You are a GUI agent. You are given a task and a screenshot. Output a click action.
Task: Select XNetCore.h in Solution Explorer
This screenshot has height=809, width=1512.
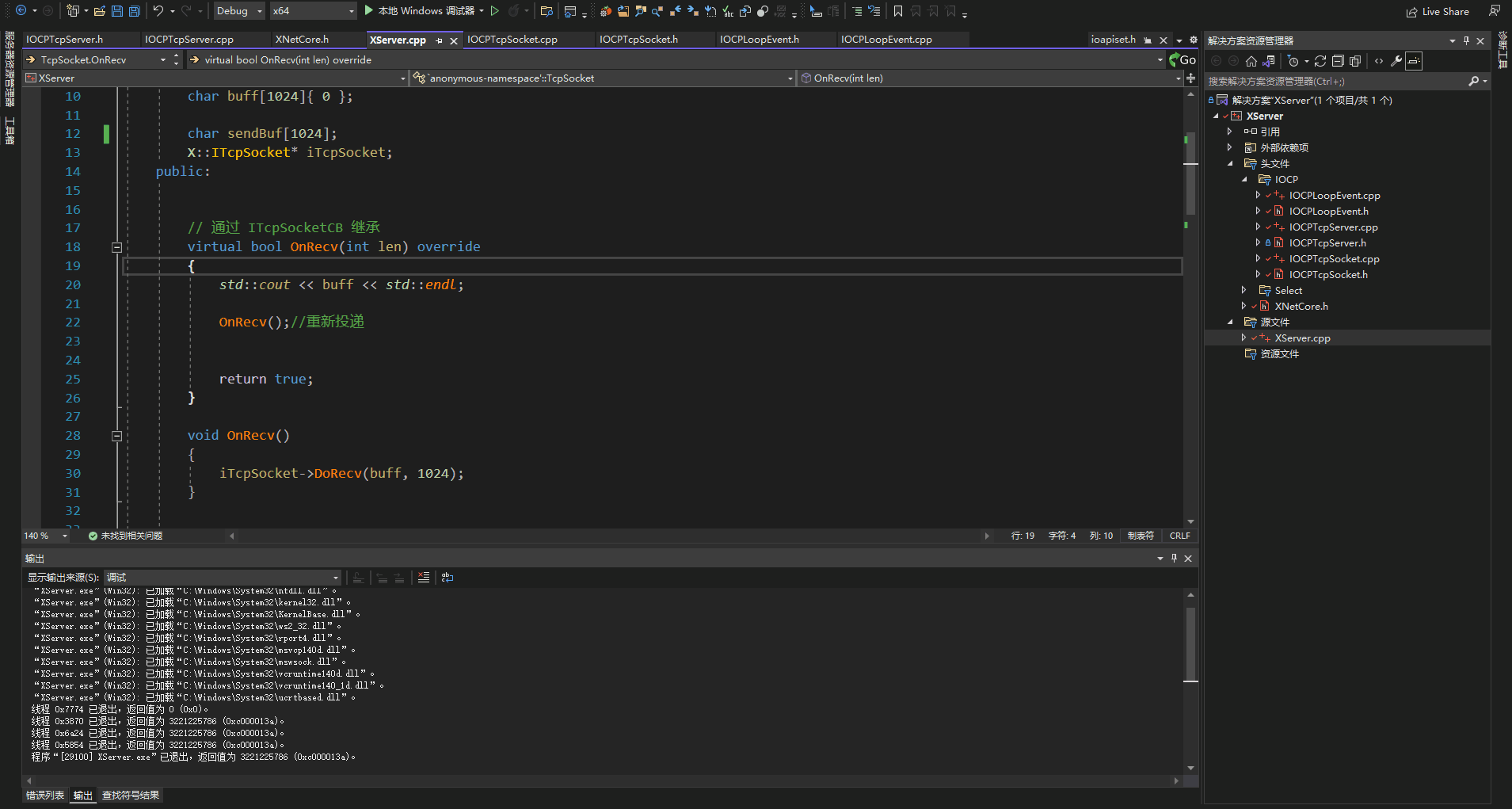click(1301, 307)
